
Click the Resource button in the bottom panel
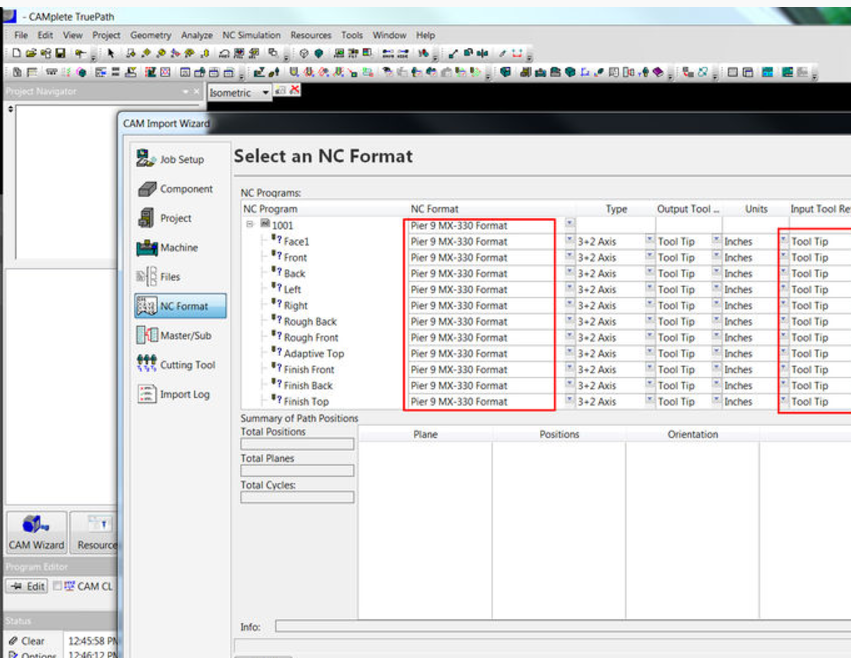pyautogui.click(x=94, y=532)
